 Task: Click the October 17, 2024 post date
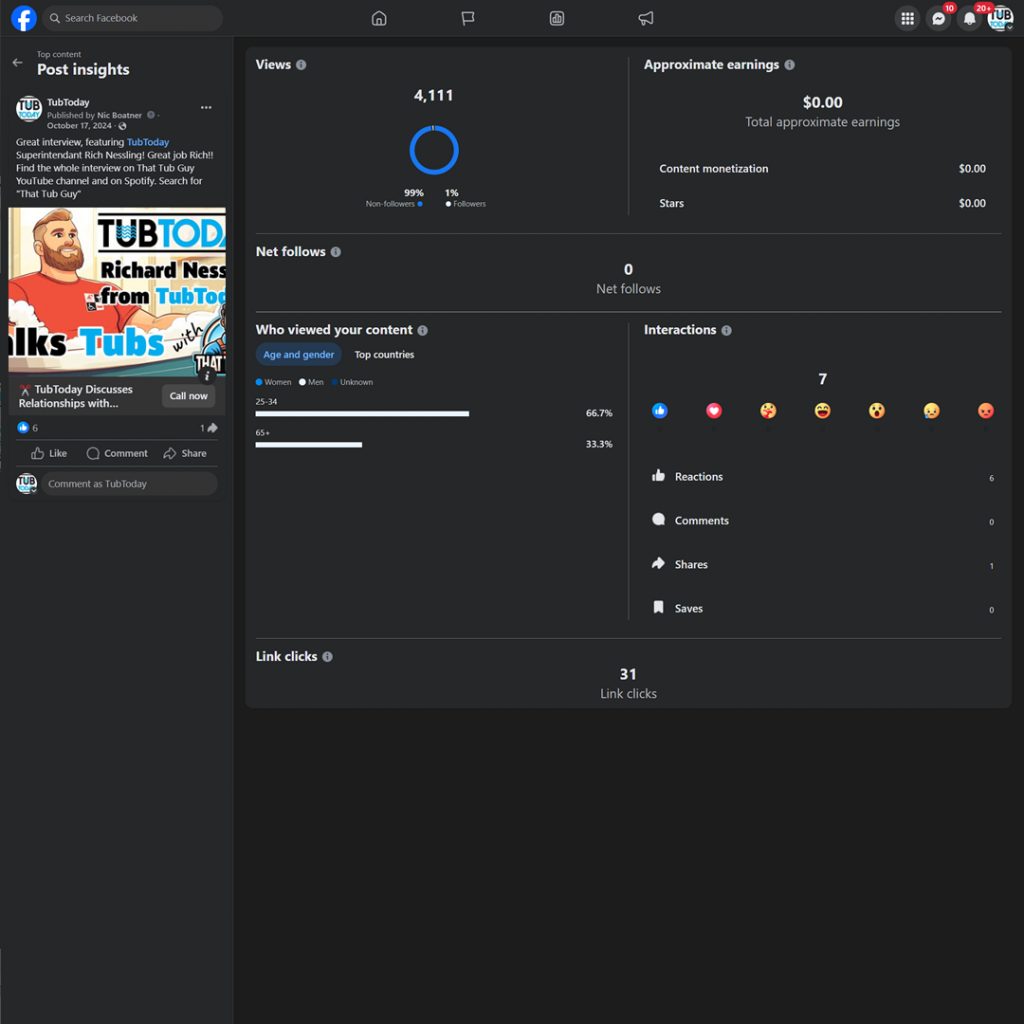[79, 125]
